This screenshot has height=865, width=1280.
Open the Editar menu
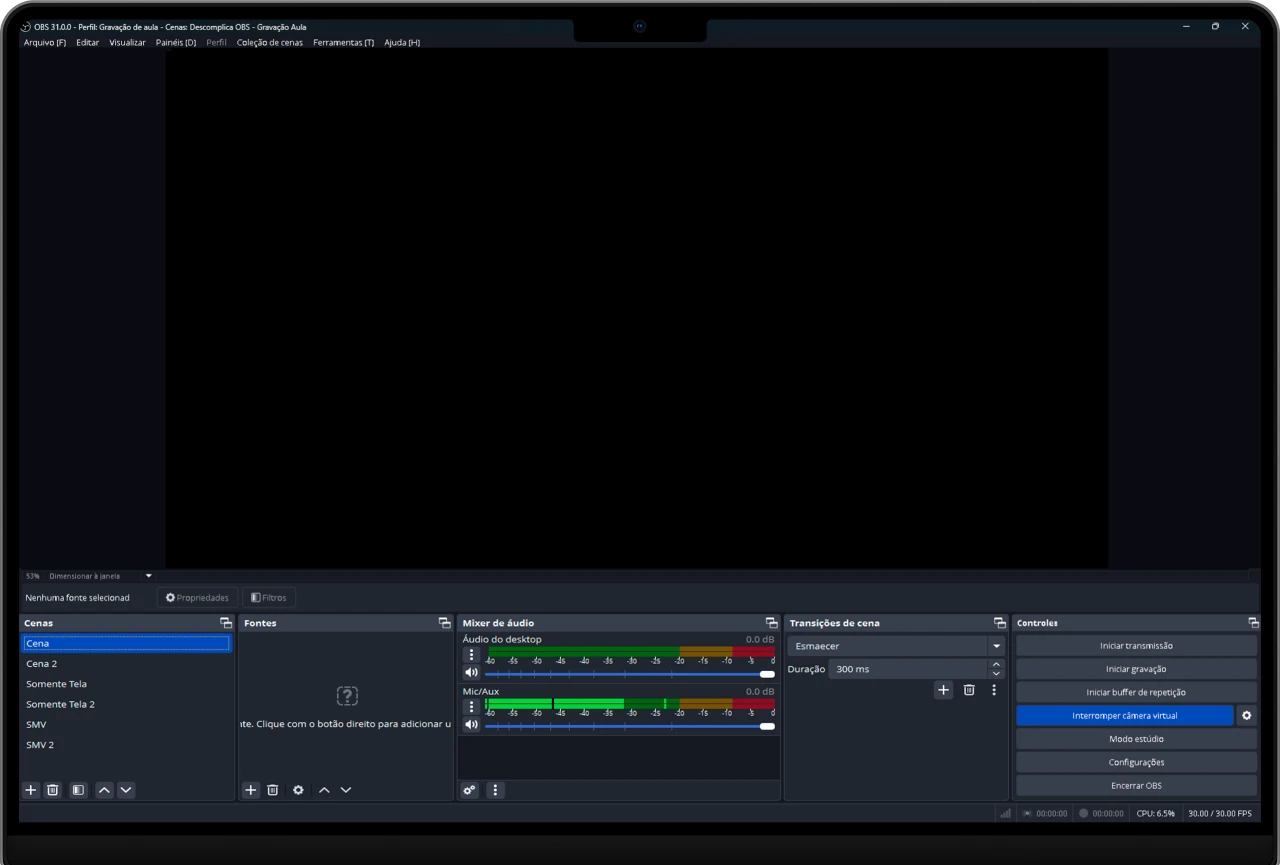pyautogui.click(x=88, y=43)
